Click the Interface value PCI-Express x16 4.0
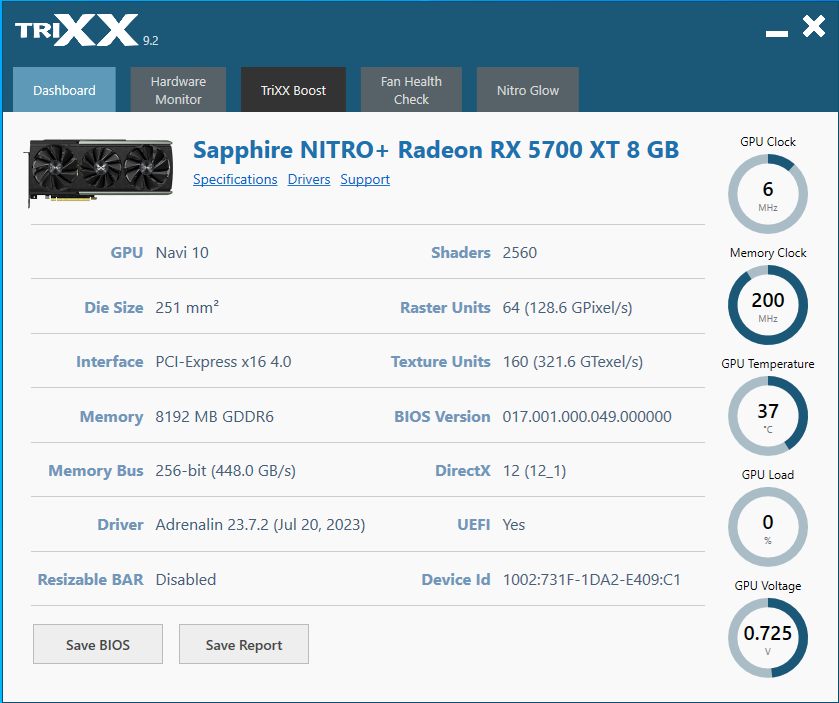Image resolution: width=839 pixels, height=703 pixels. 223,362
